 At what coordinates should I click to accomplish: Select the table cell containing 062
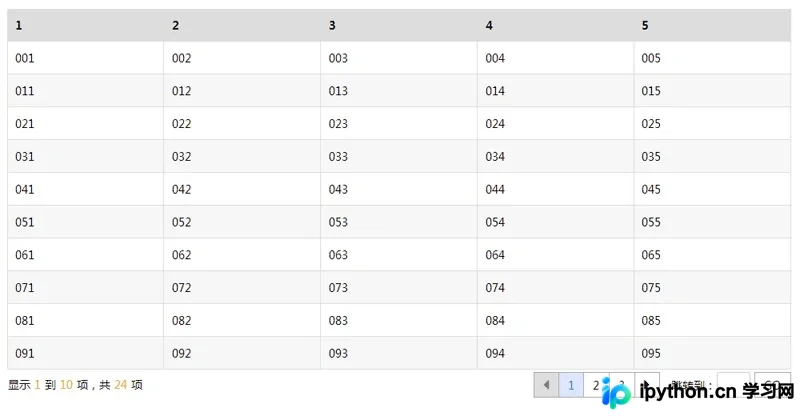242,255
